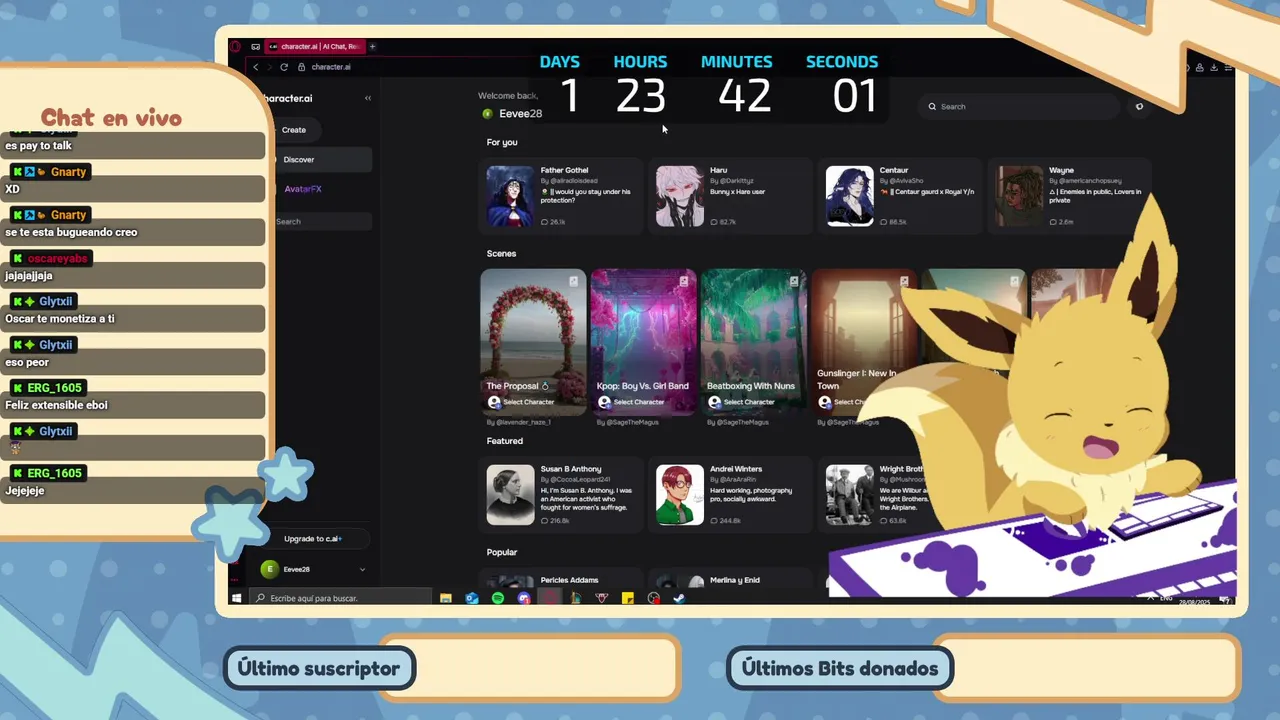
Task: Open Spotify from the taskbar
Action: [498, 598]
